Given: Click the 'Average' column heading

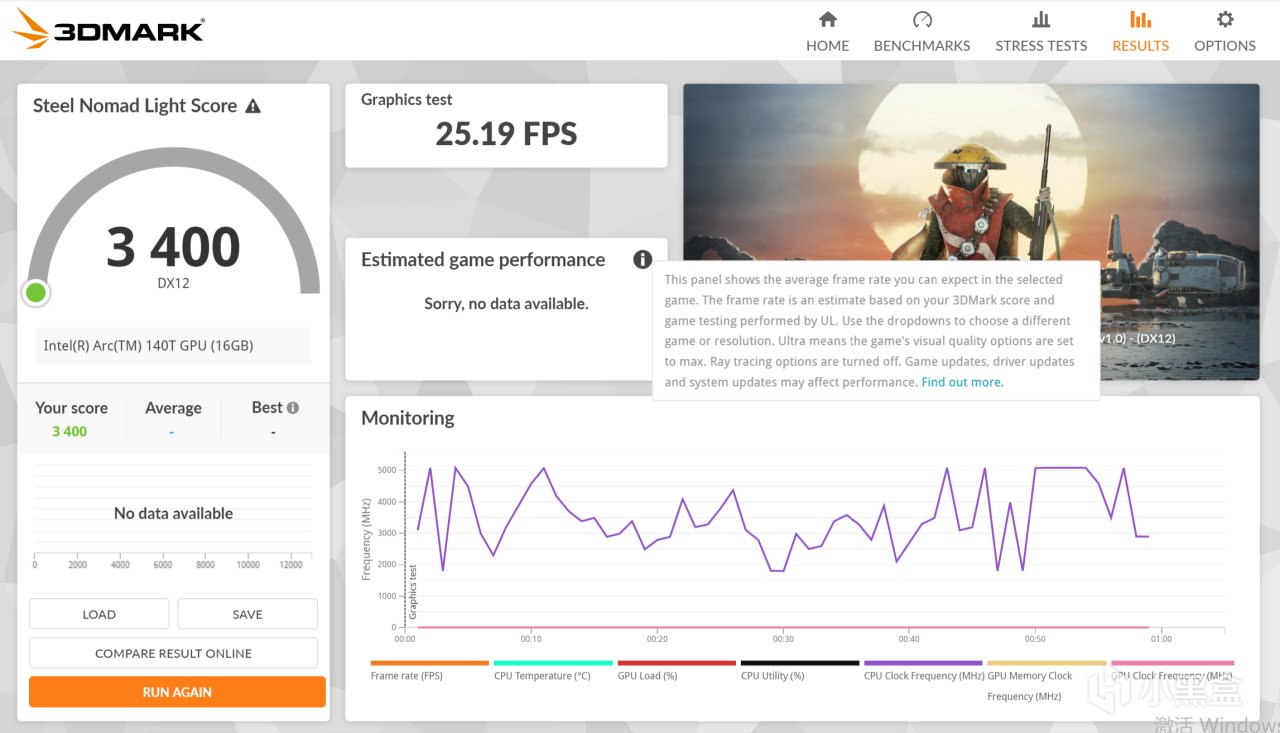Looking at the screenshot, I should click(173, 408).
